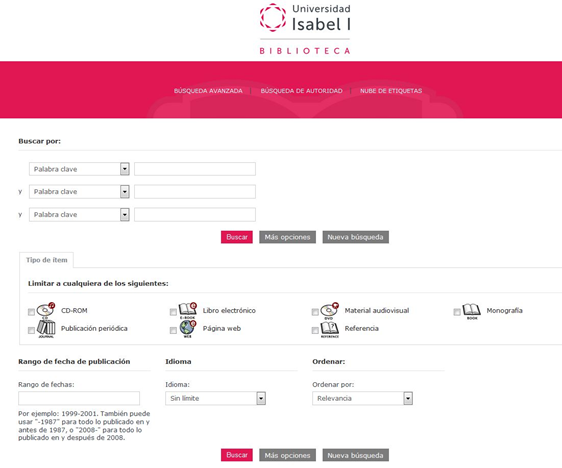Viewport: 562px width, 468px height.
Task: Click the bottom Nueva búsqueda button
Action: point(356,455)
